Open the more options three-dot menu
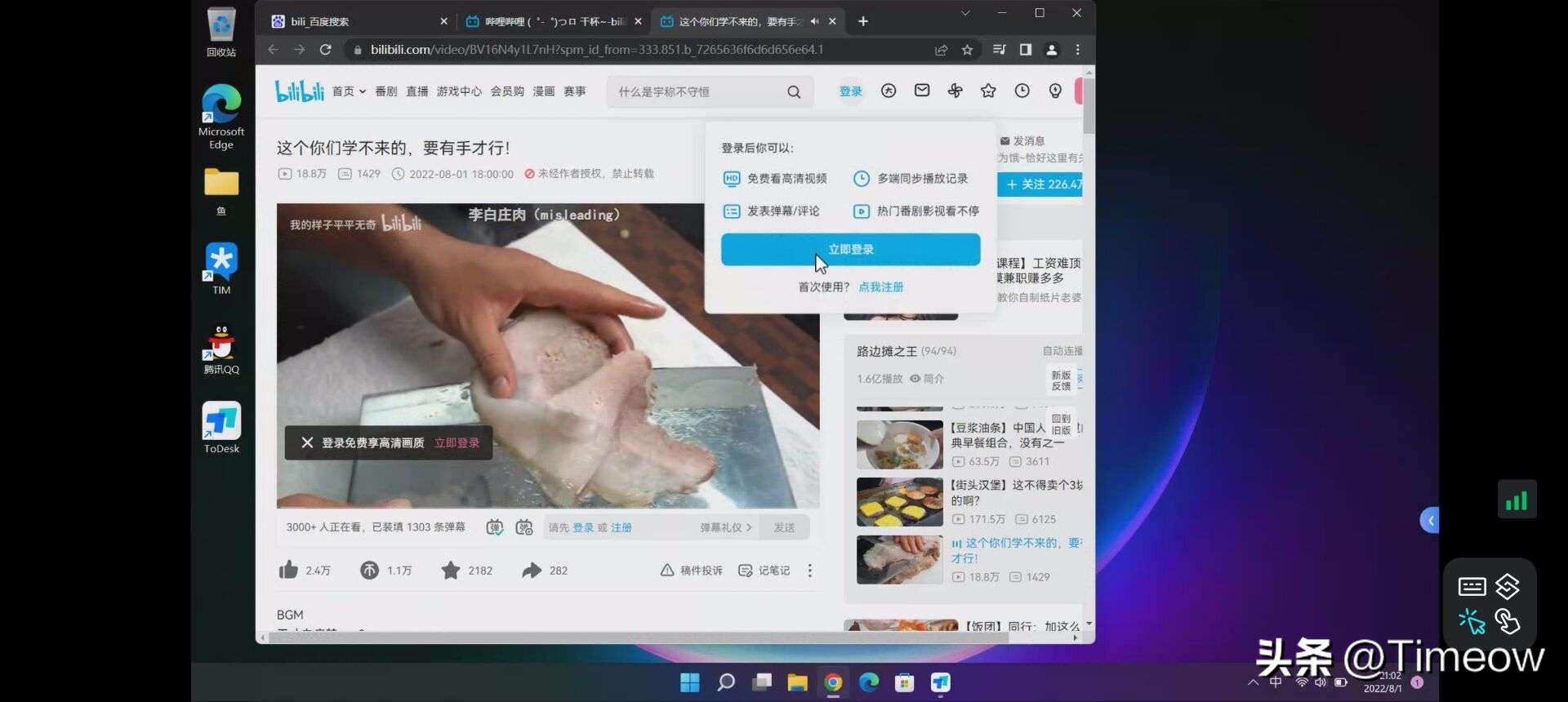Image resolution: width=1568 pixels, height=702 pixels. [x=809, y=571]
